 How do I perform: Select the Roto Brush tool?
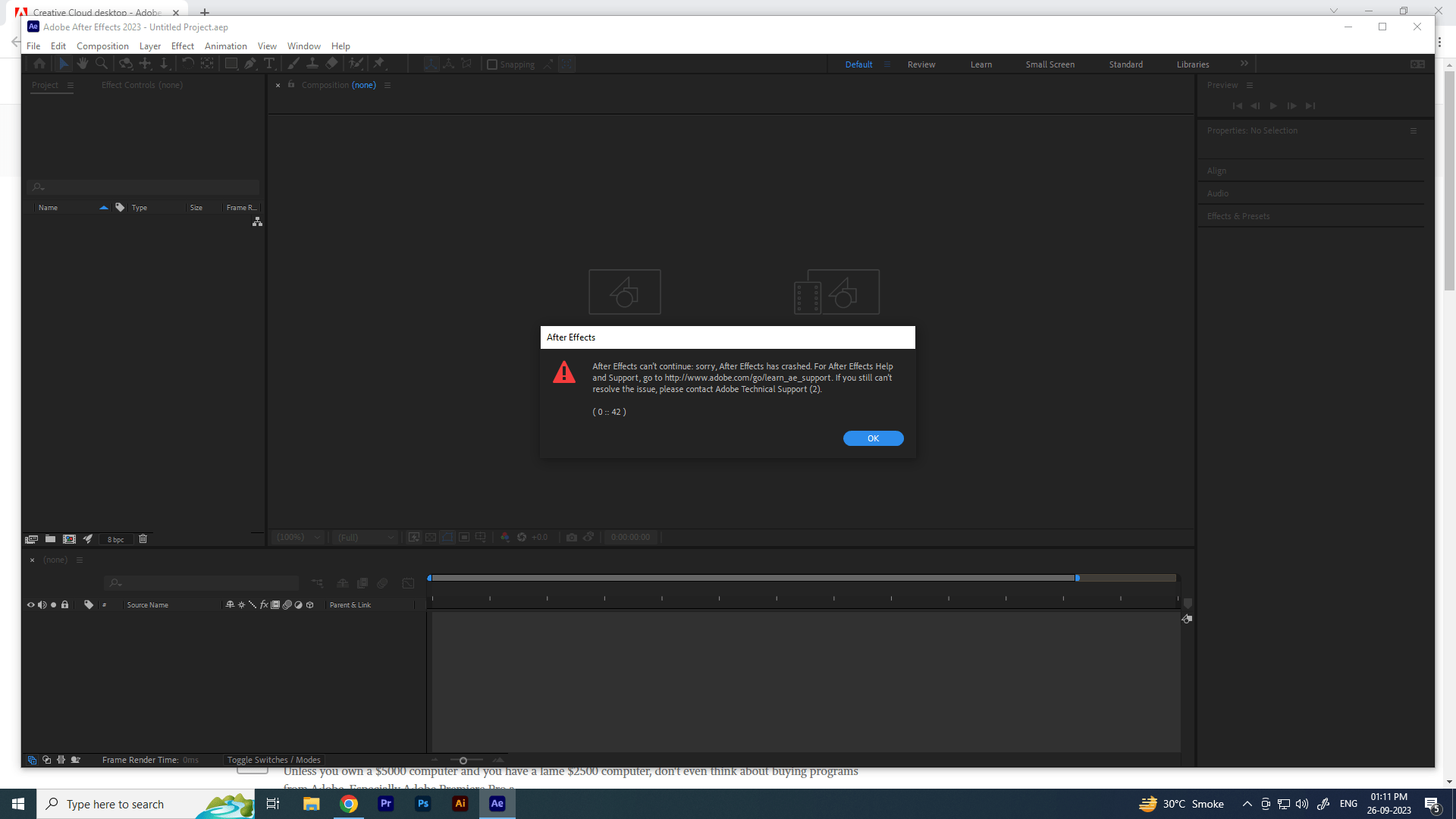click(356, 64)
